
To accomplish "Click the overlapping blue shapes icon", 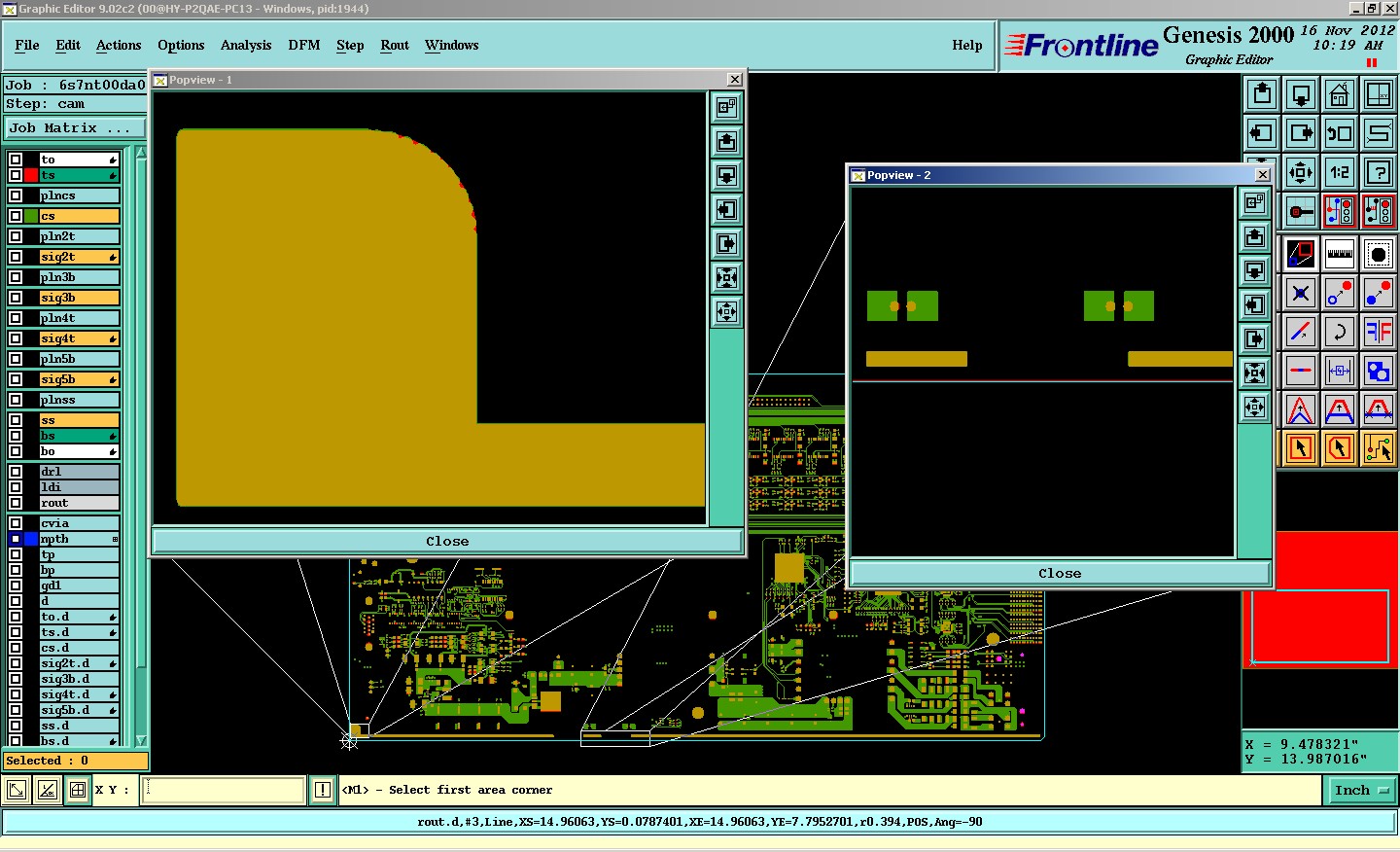I will tap(1379, 371).
